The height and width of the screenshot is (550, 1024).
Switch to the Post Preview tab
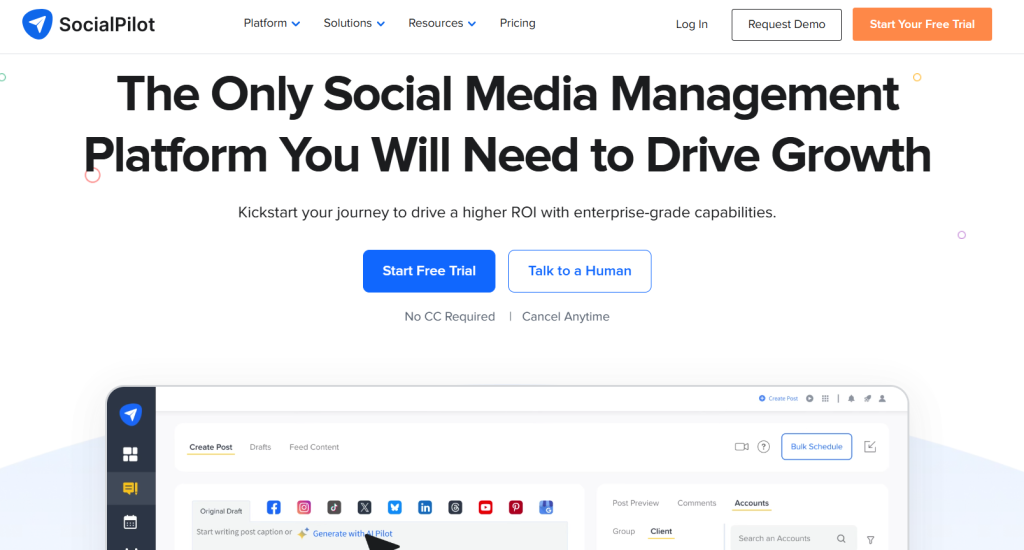[x=635, y=503]
